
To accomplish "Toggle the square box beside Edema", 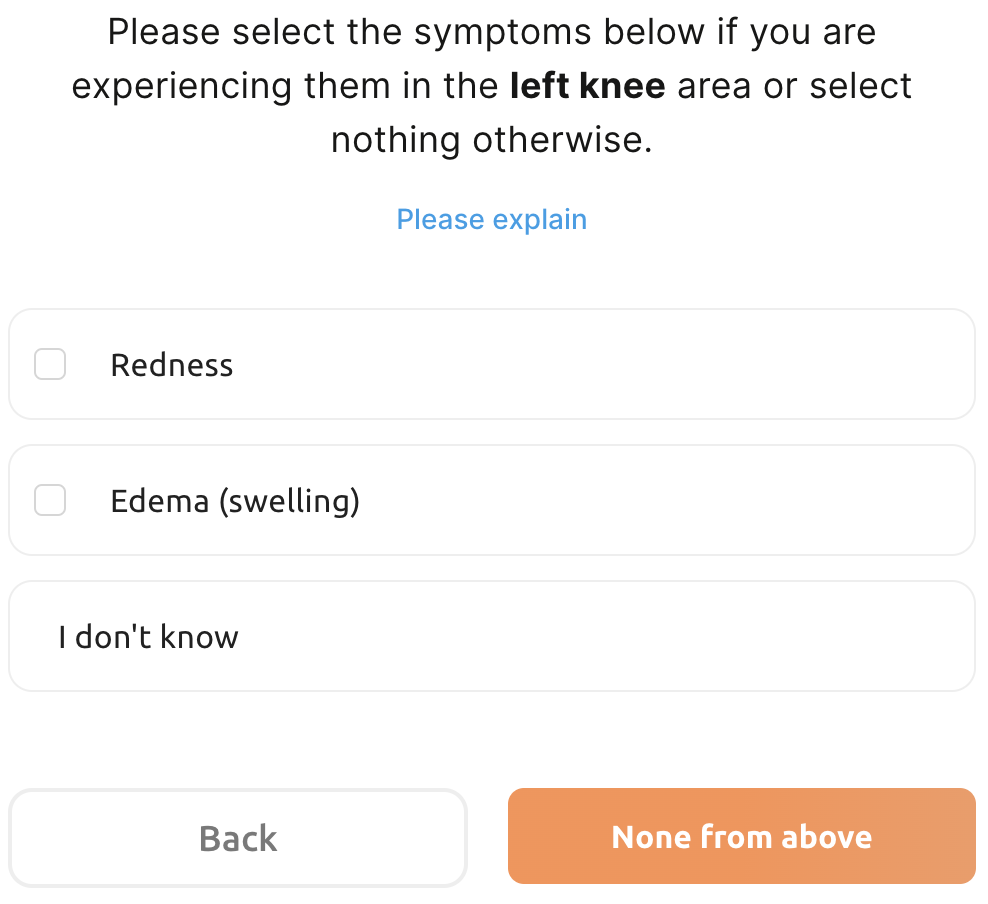I will tap(50, 500).
